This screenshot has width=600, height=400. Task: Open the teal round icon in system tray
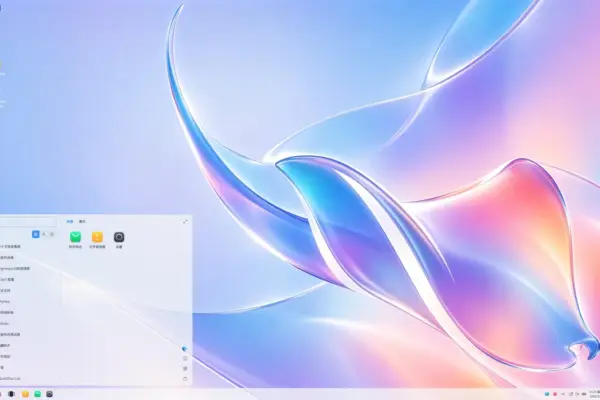(547, 394)
